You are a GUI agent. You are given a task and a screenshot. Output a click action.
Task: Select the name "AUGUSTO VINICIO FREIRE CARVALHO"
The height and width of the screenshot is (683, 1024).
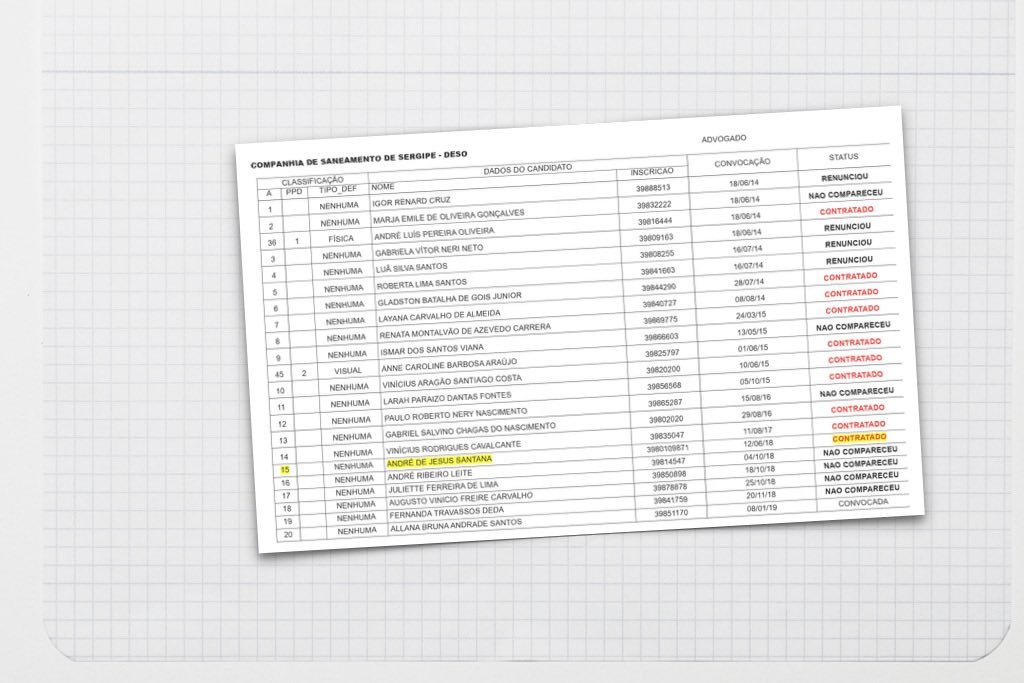coord(461,500)
